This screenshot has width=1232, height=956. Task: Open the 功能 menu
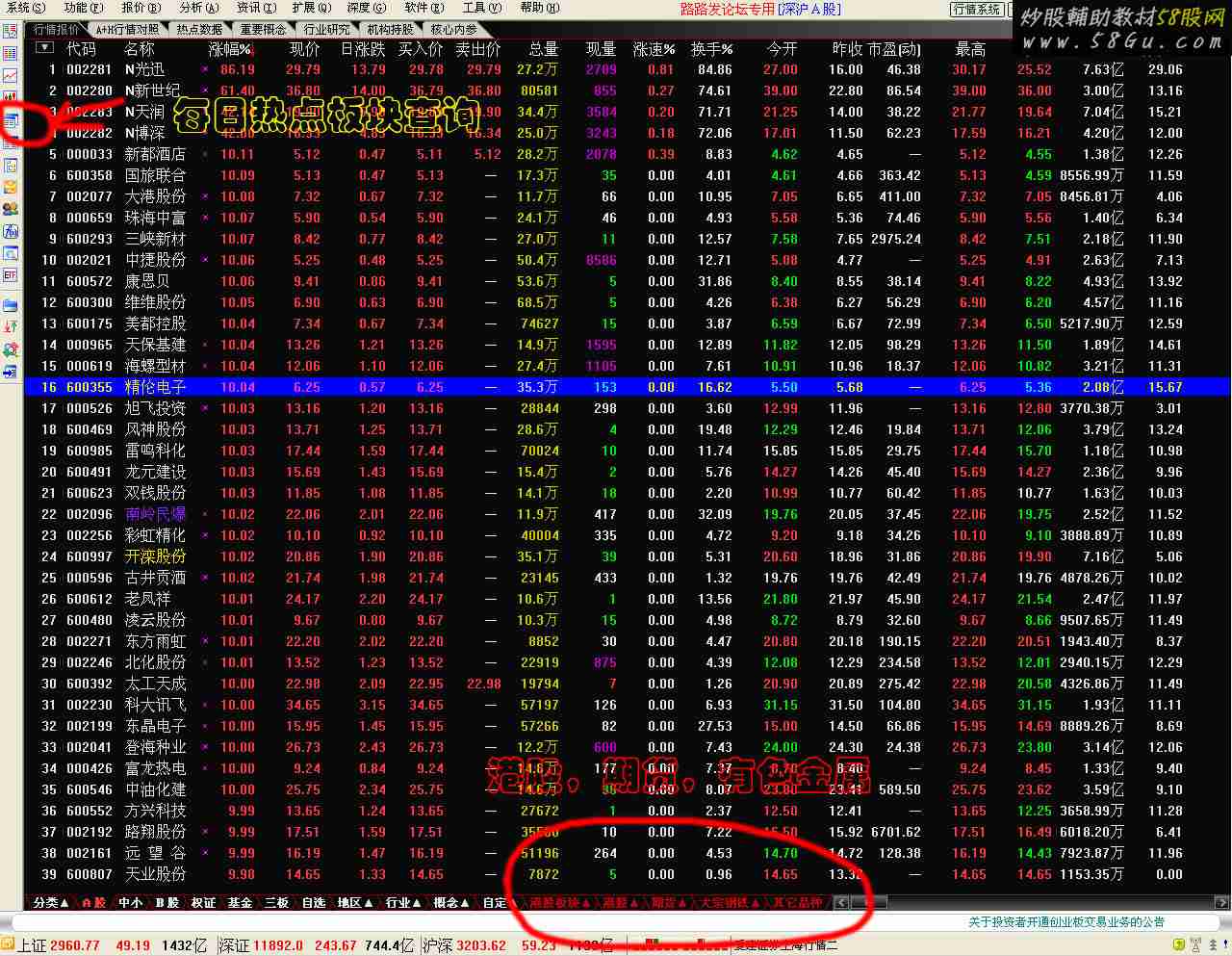click(82, 8)
